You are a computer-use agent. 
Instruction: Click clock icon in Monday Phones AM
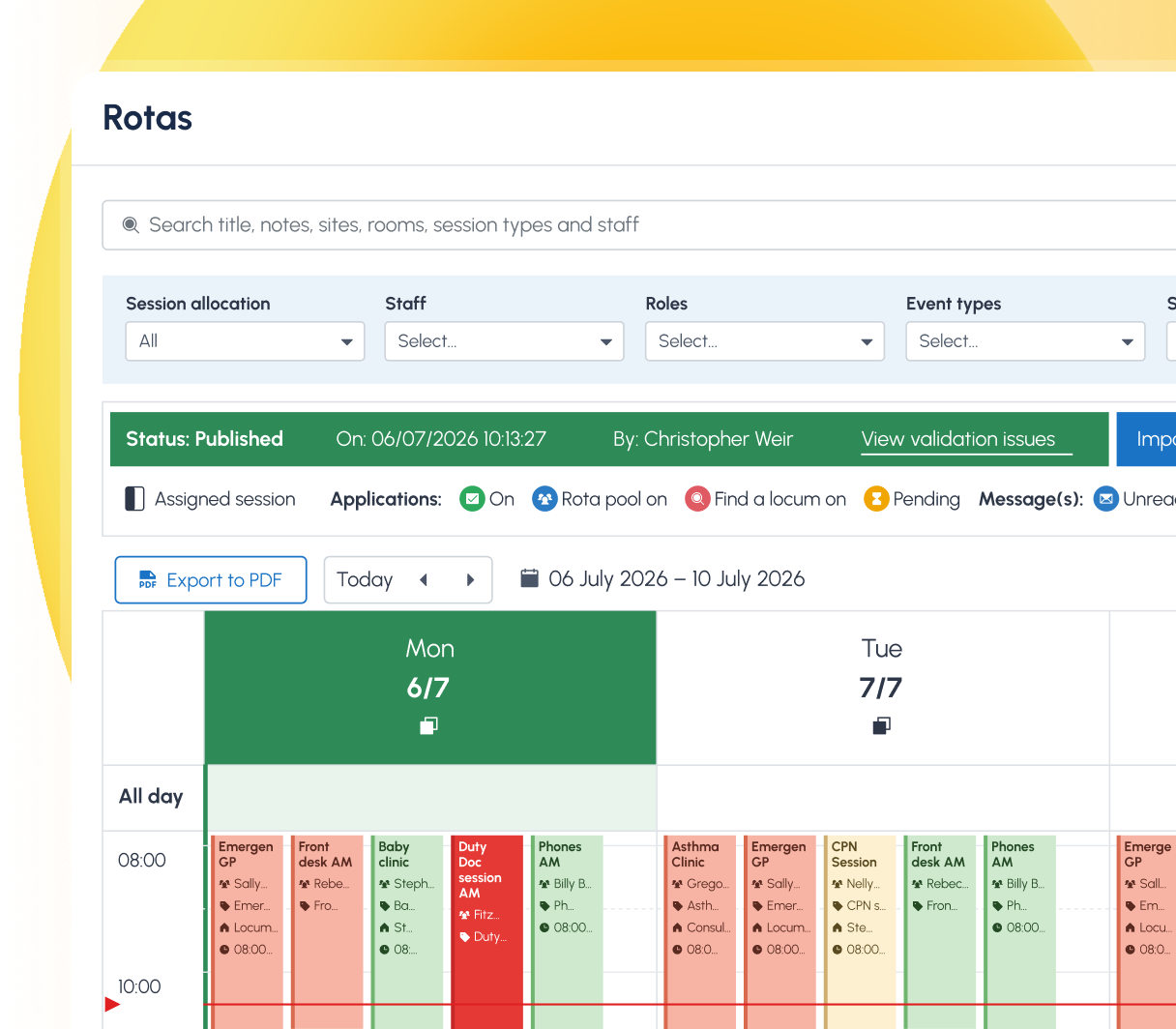tap(544, 927)
